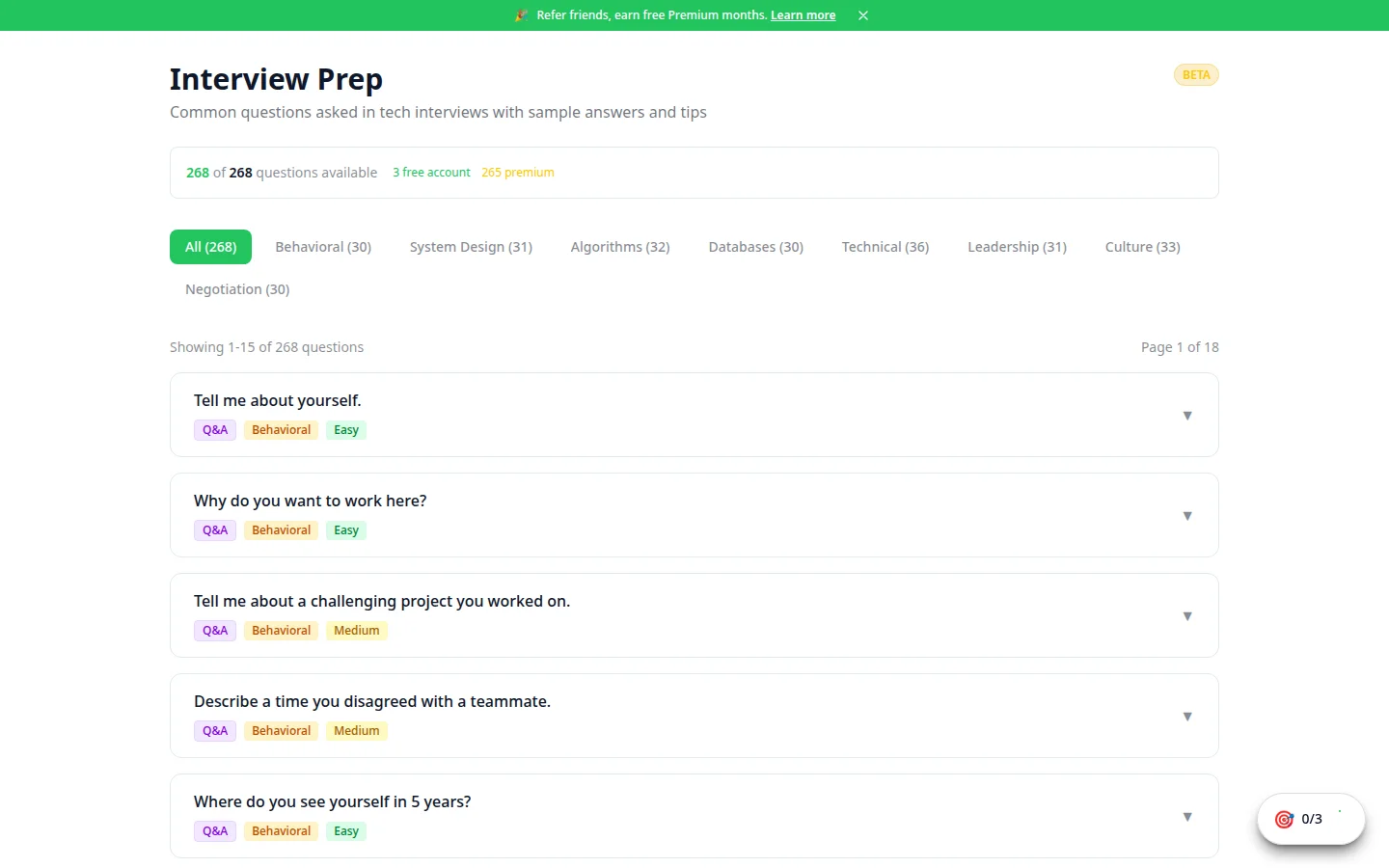Click 'Why do you want to work here?' title

click(x=311, y=501)
